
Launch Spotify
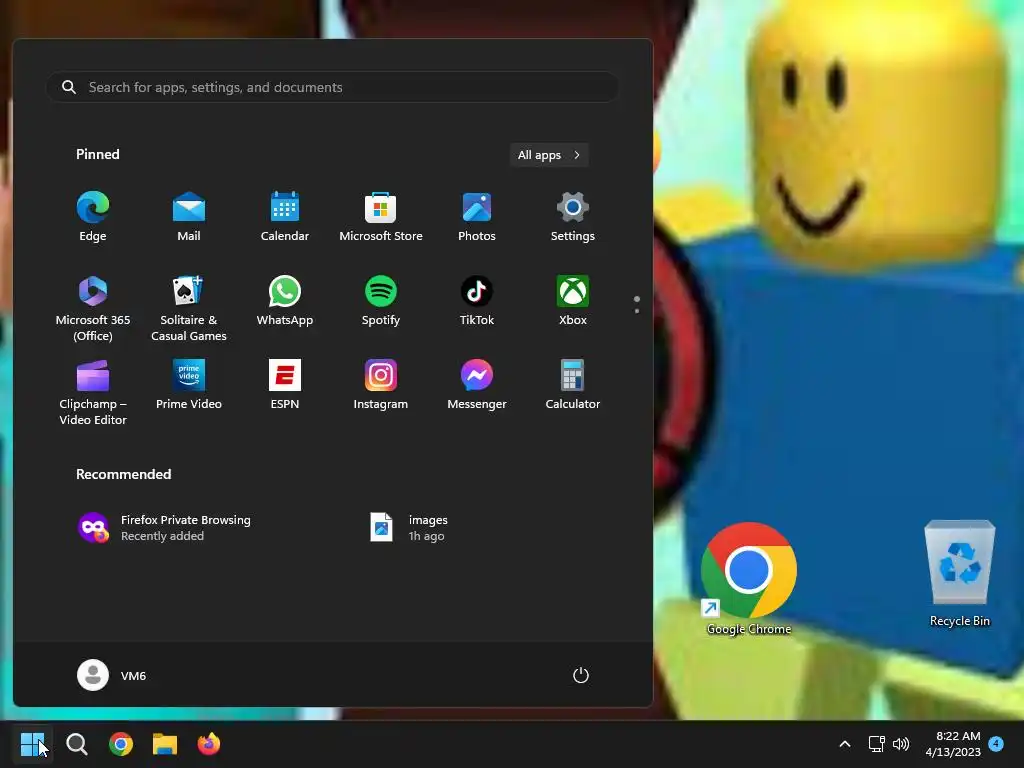(x=381, y=302)
